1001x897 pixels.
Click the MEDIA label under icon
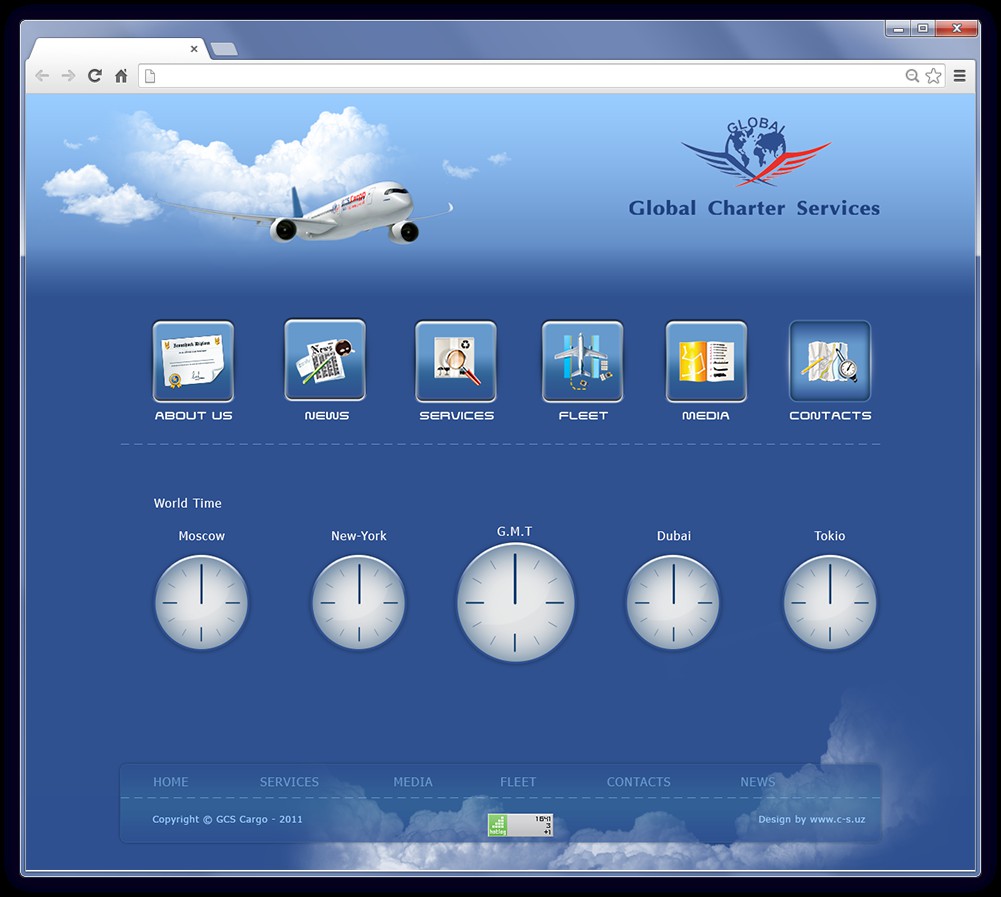[x=705, y=416]
